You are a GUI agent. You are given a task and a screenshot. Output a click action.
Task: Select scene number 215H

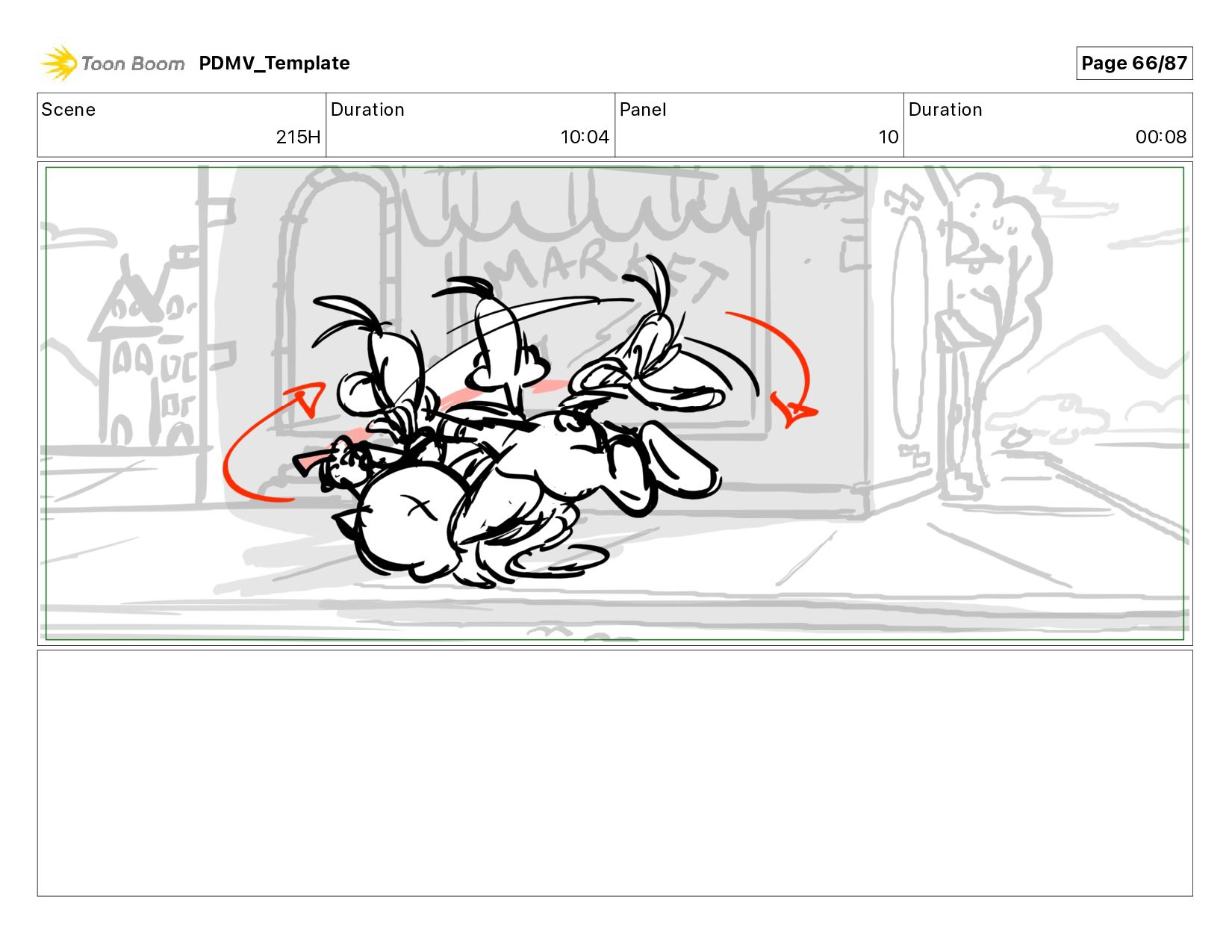pyautogui.click(x=298, y=137)
